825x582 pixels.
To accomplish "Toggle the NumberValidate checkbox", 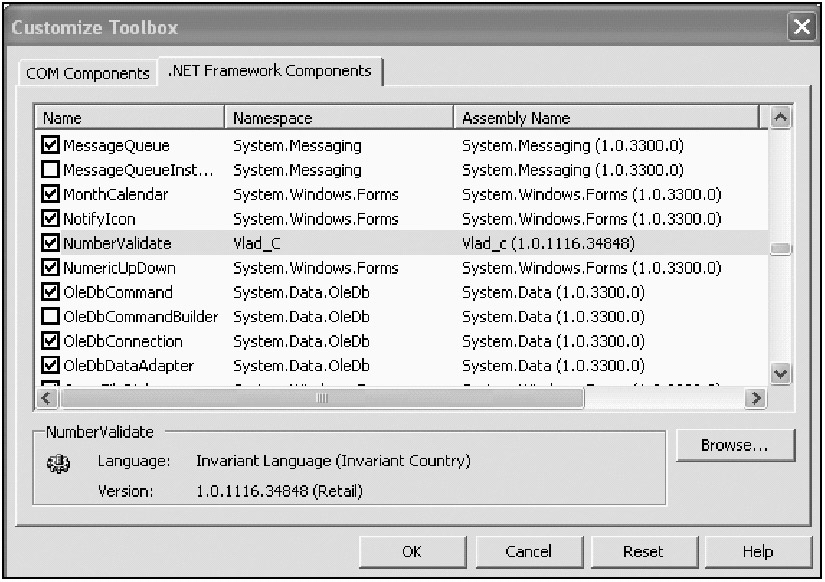I will (50, 243).
